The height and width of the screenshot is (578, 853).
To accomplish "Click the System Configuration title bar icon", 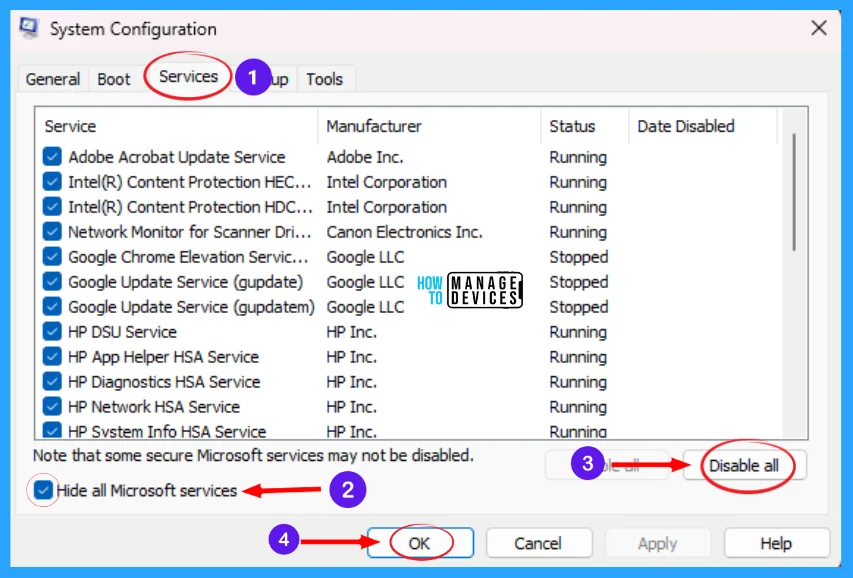I will point(28,28).
